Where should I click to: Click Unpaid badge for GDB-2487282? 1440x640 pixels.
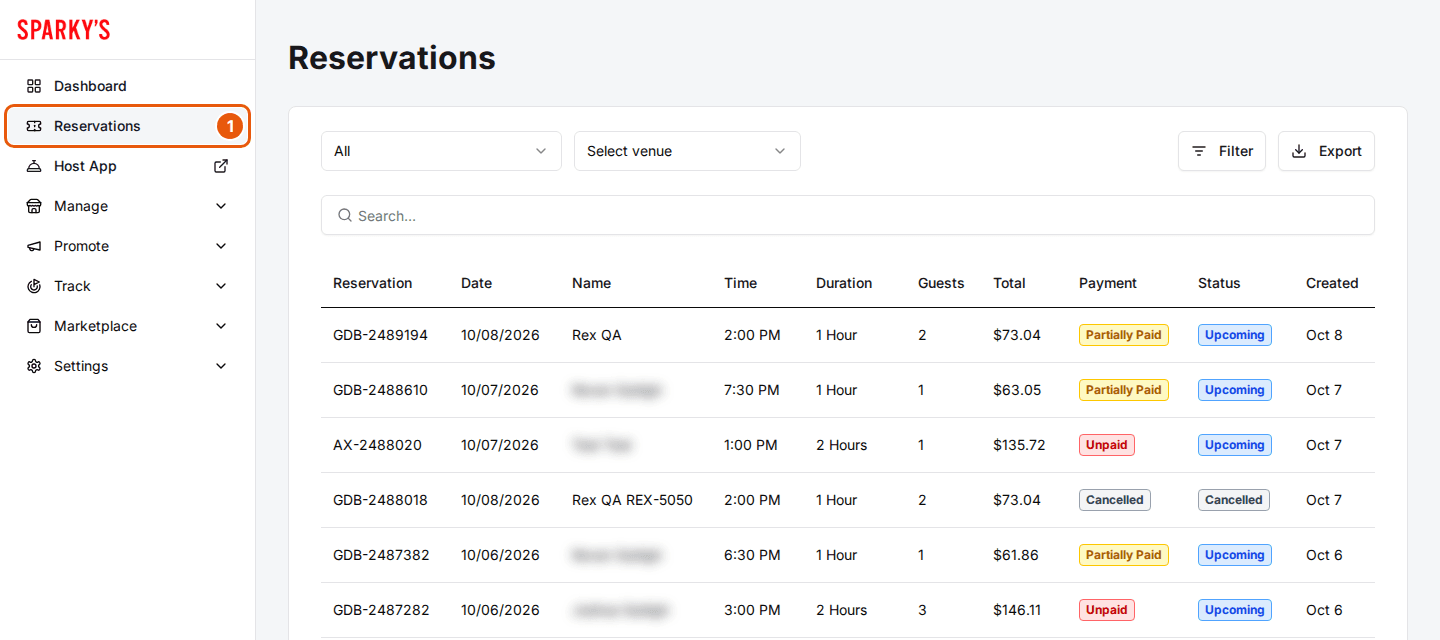pyautogui.click(x=1107, y=610)
